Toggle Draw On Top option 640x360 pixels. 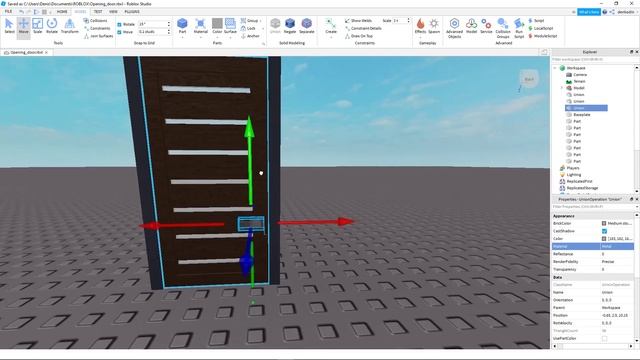click(x=359, y=36)
